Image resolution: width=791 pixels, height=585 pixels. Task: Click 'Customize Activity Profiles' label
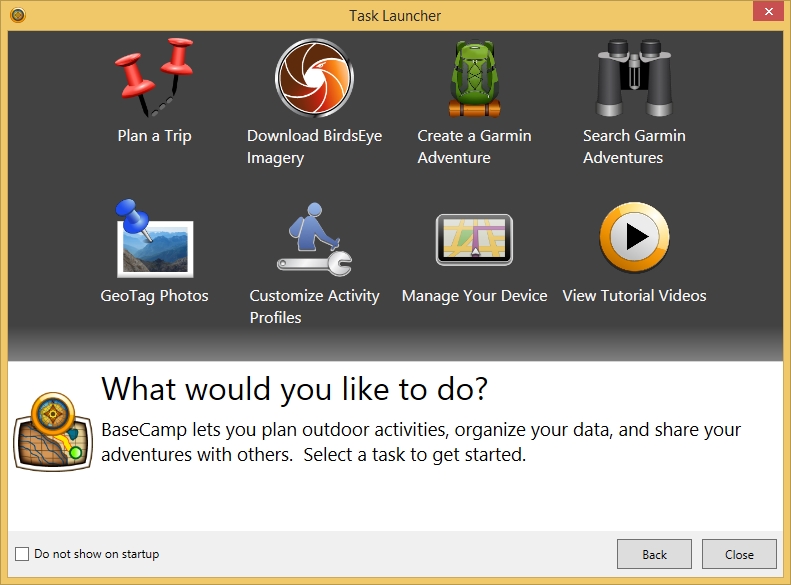click(314, 307)
